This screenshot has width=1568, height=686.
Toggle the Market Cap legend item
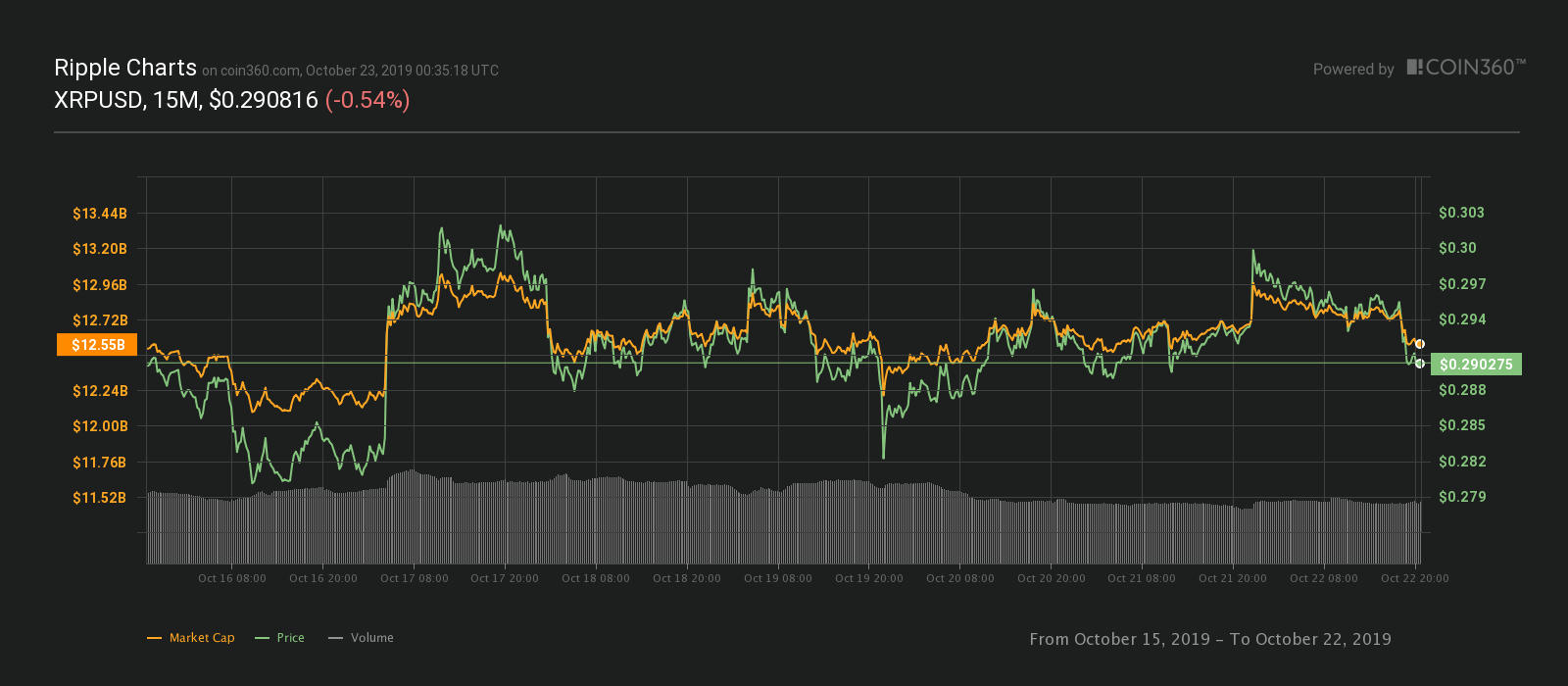click(x=191, y=638)
